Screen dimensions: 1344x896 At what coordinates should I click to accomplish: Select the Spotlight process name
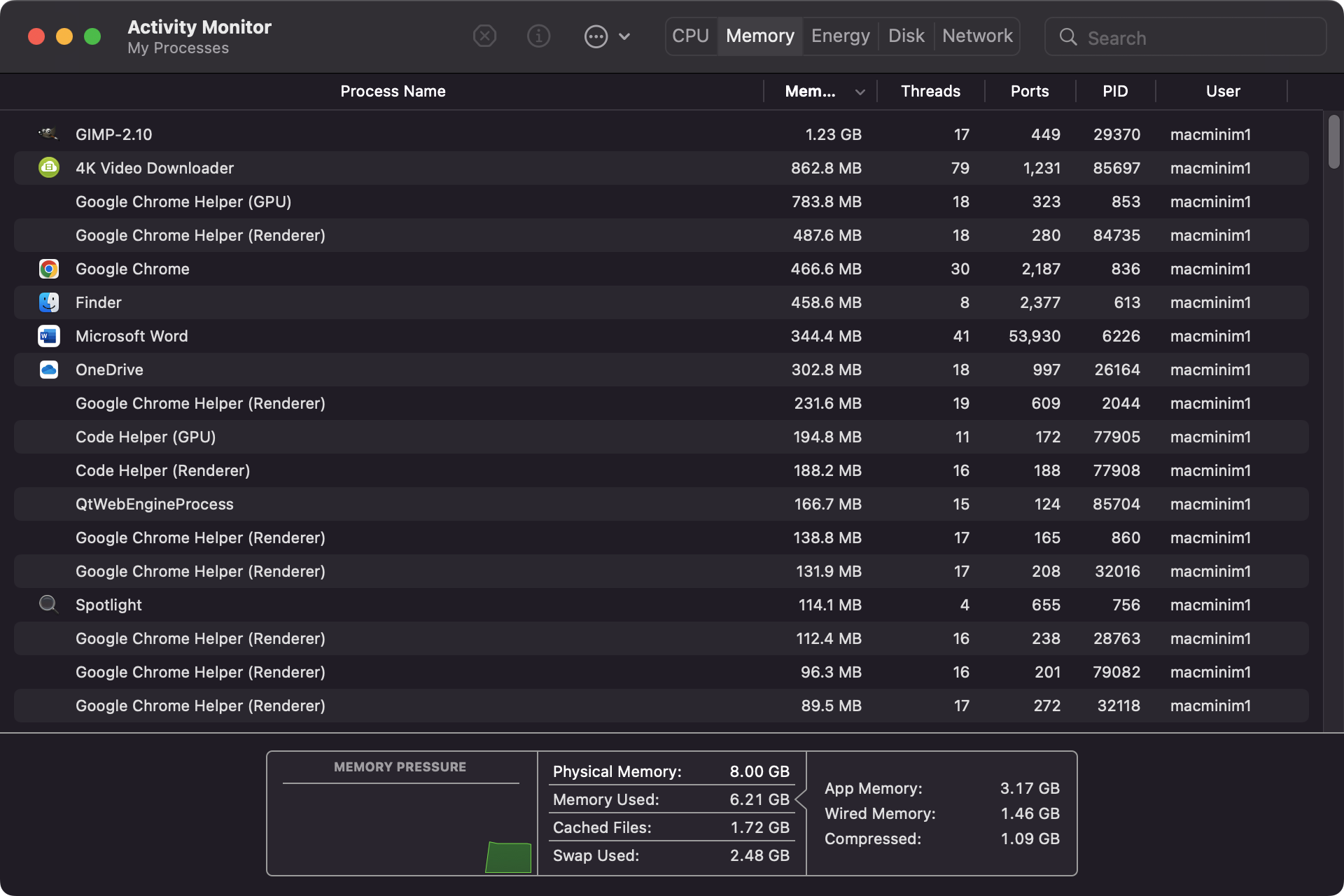click(108, 605)
